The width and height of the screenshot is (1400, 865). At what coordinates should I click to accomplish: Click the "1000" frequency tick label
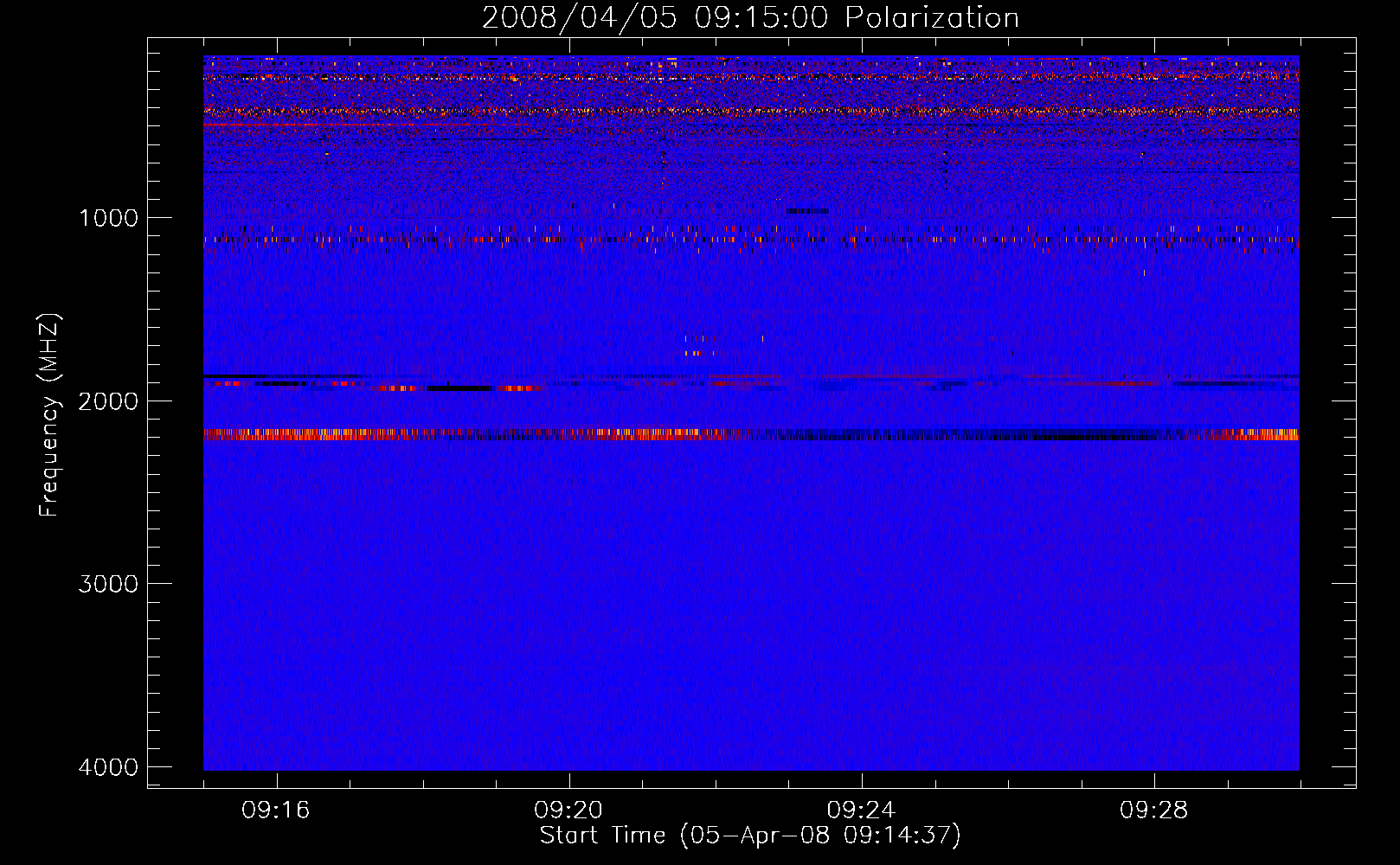[x=108, y=217]
